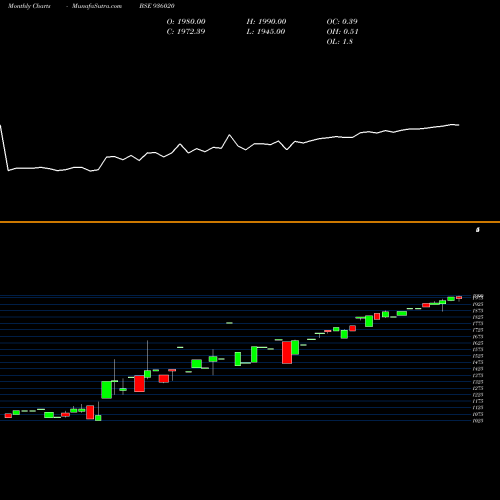The height and width of the screenshot is (500, 500).
Task: Click the sharp peak of the white line chart
Action: [229, 135]
